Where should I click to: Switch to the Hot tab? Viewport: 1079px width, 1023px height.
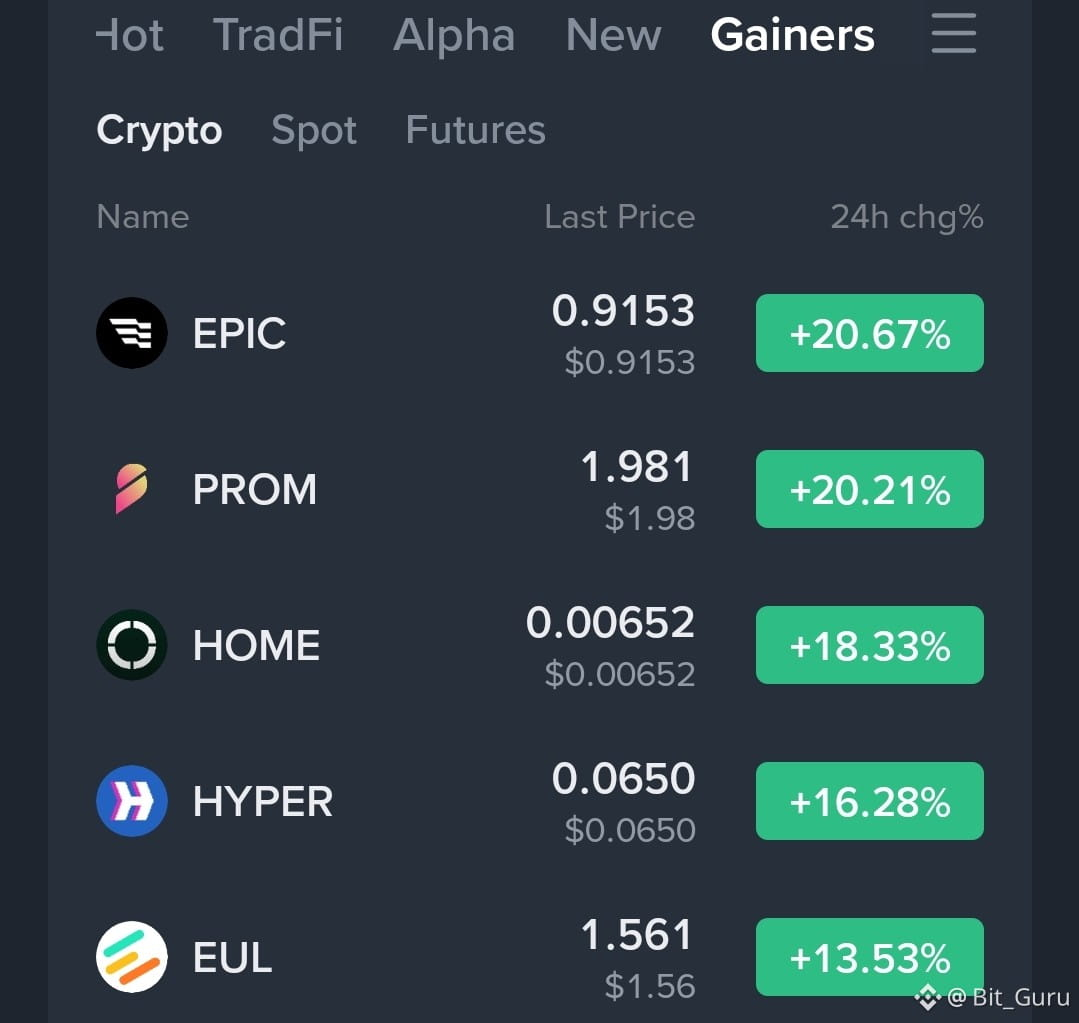click(129, 34)
